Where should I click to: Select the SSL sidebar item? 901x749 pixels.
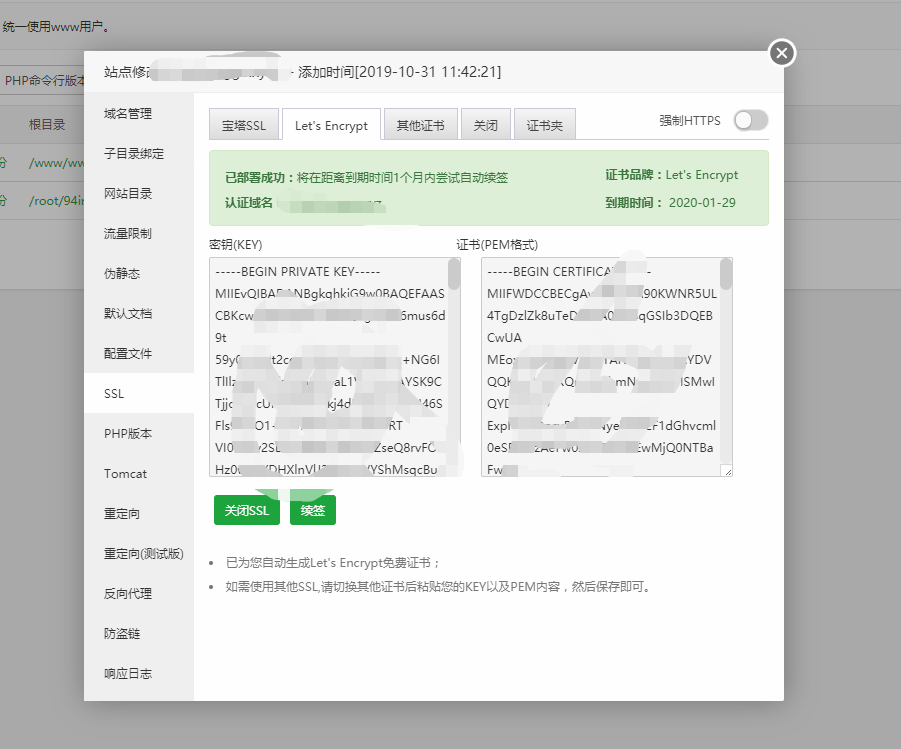(138, 393)
